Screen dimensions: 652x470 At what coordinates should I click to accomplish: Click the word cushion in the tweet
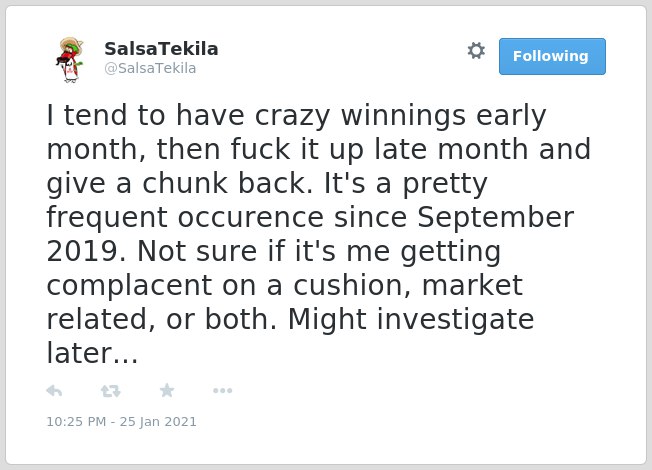pyautogui.click(x=352, y=286)
